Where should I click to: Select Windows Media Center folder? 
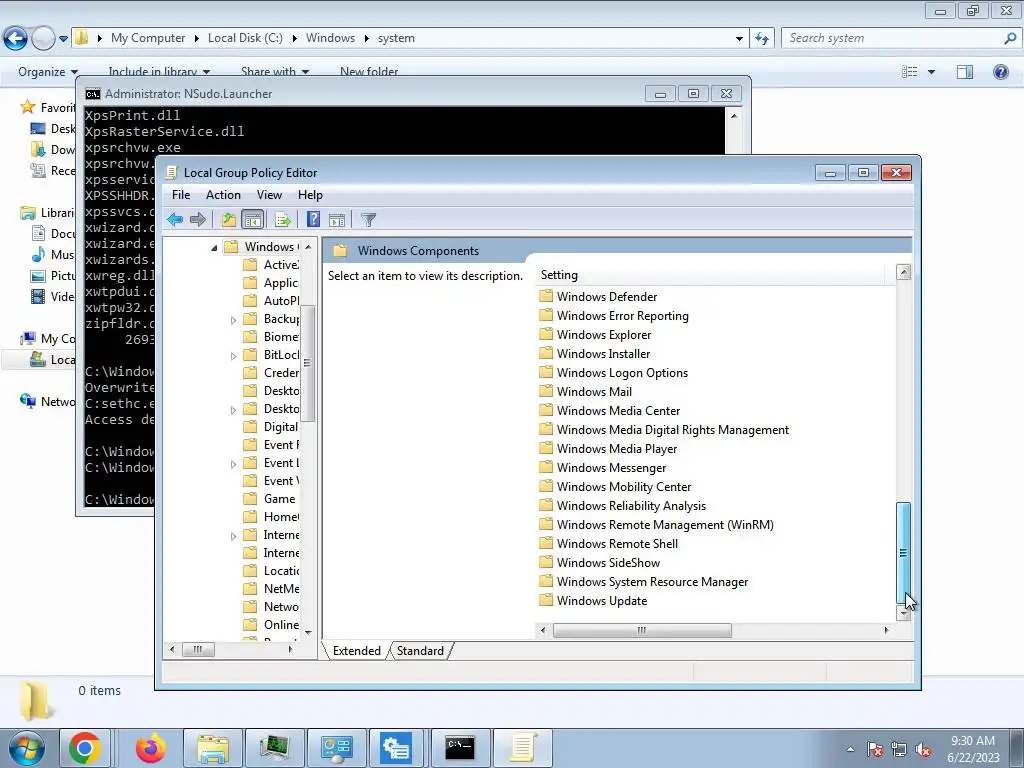pos(610,410)
